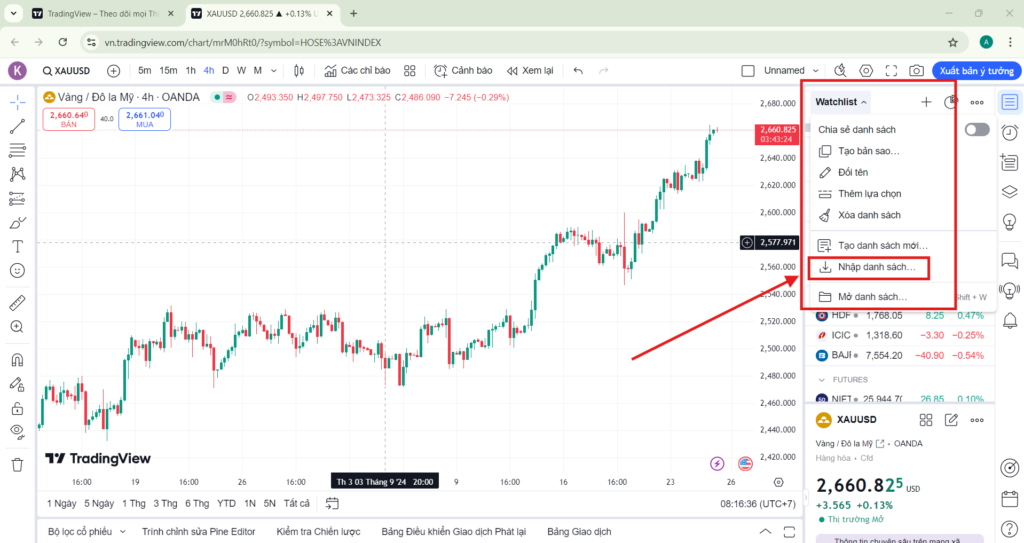Open the indicator templates grid icon
Screen dimensions: 1024x543
(409, 71)
